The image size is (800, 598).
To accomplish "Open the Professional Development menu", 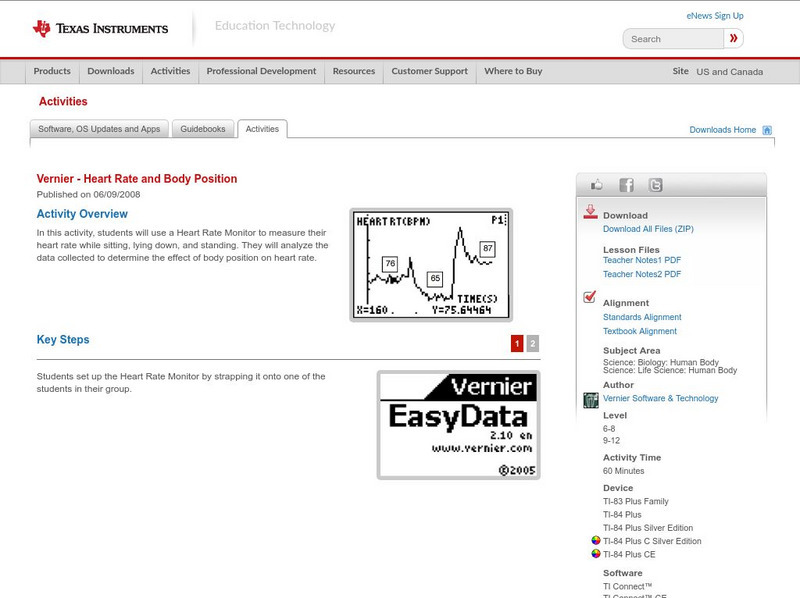I will 261,71.
